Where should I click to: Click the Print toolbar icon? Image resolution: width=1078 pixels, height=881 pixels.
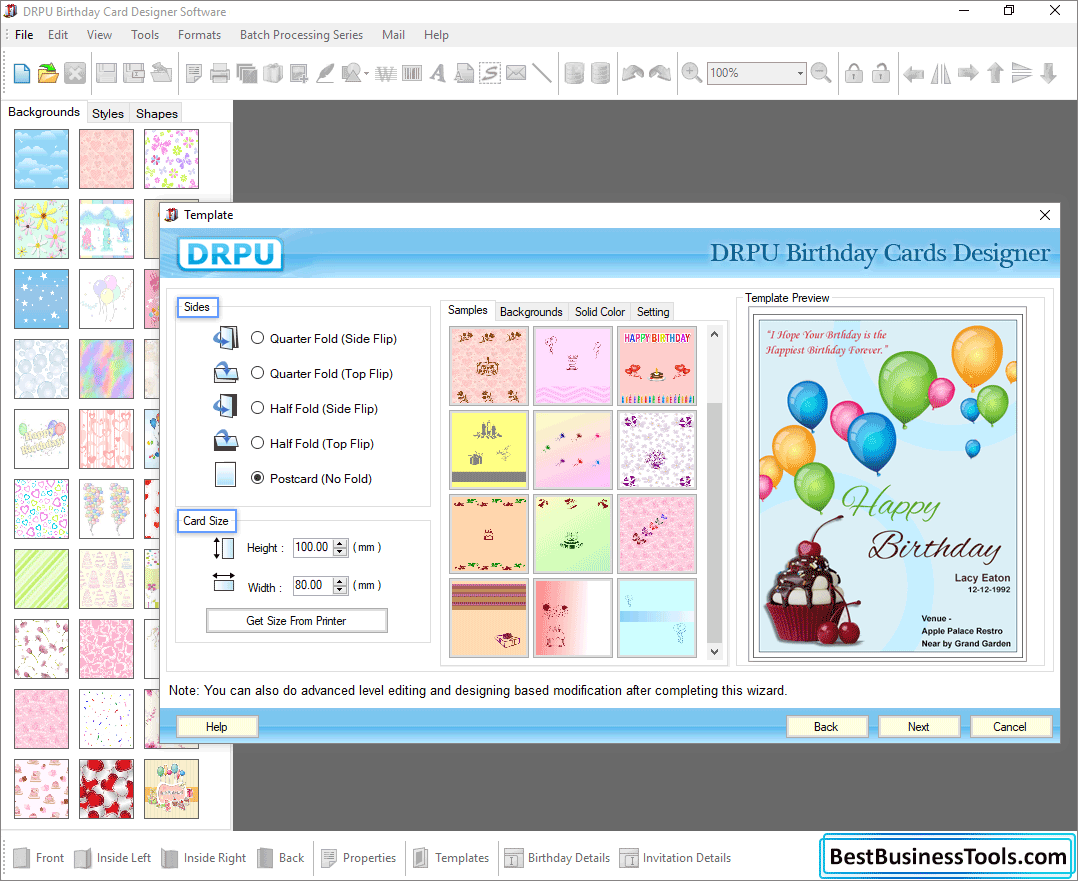point(219,73)
